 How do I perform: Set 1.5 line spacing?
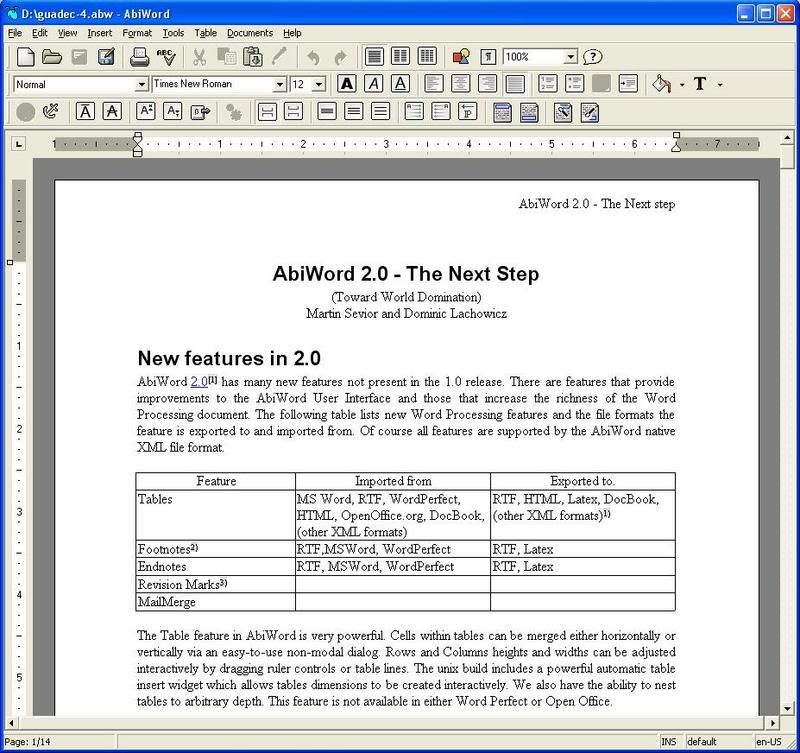[x=354, y=111]
